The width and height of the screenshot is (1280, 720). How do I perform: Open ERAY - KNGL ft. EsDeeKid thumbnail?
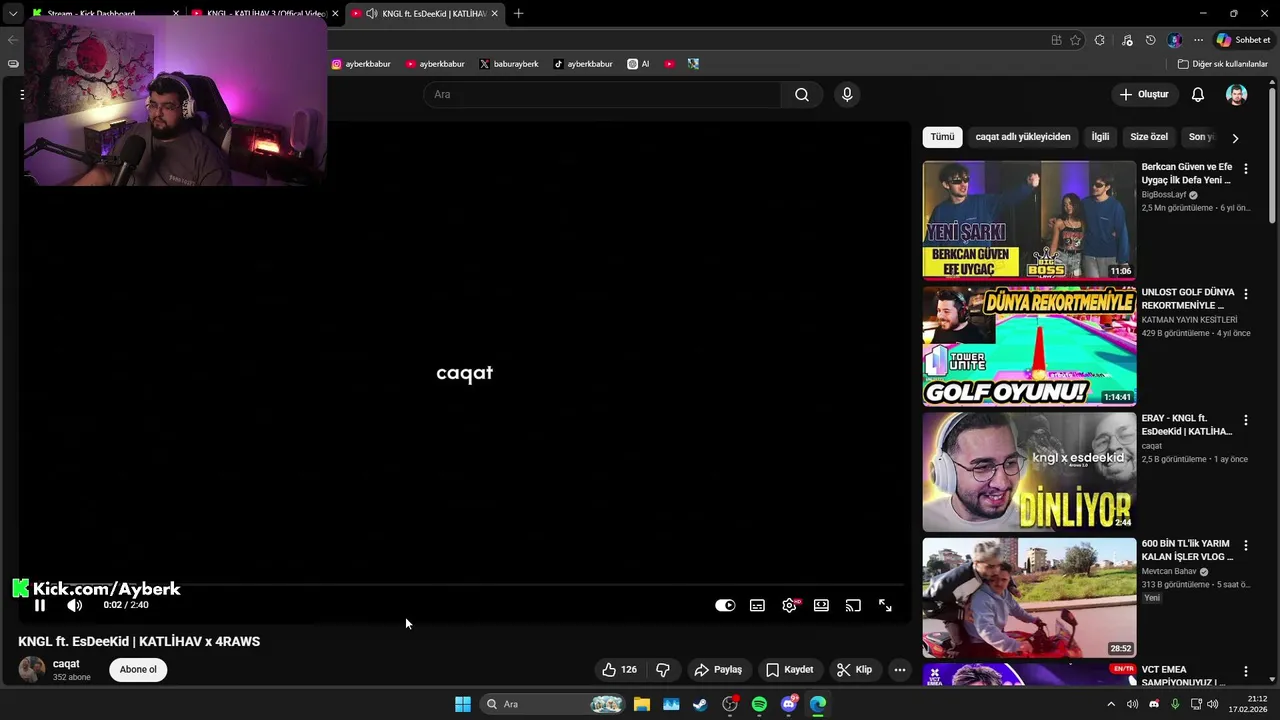(x=1029, y=471)
